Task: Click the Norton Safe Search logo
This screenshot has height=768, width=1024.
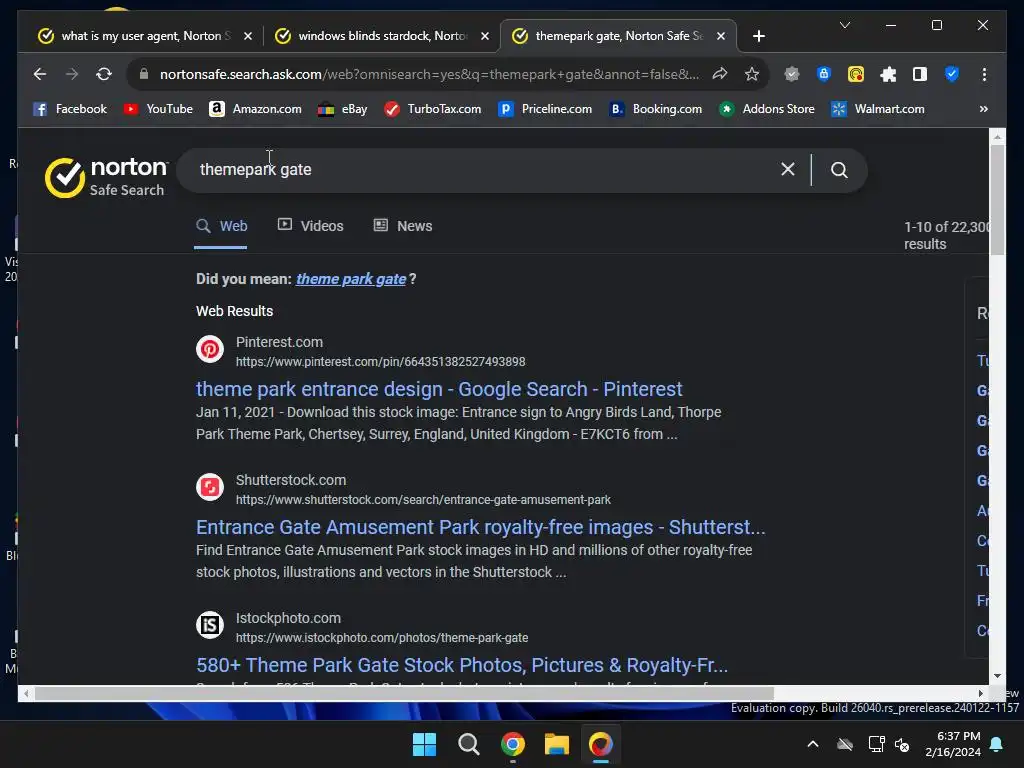Action: 106,177
